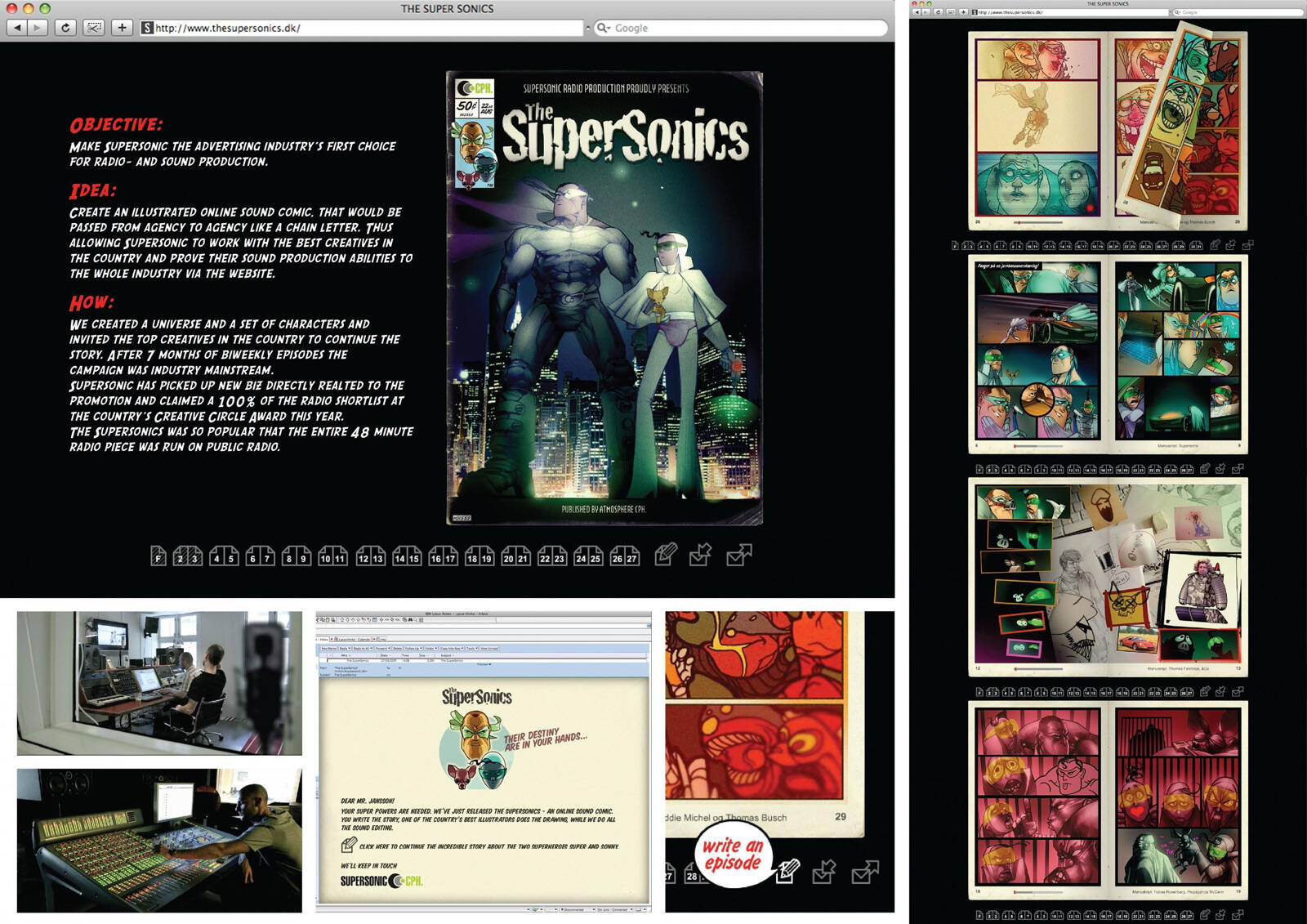The height and width of the screenshot is (924, 1307).
Task: Click the envelope with inward arrow icon, main window
Action: (700, 554)
